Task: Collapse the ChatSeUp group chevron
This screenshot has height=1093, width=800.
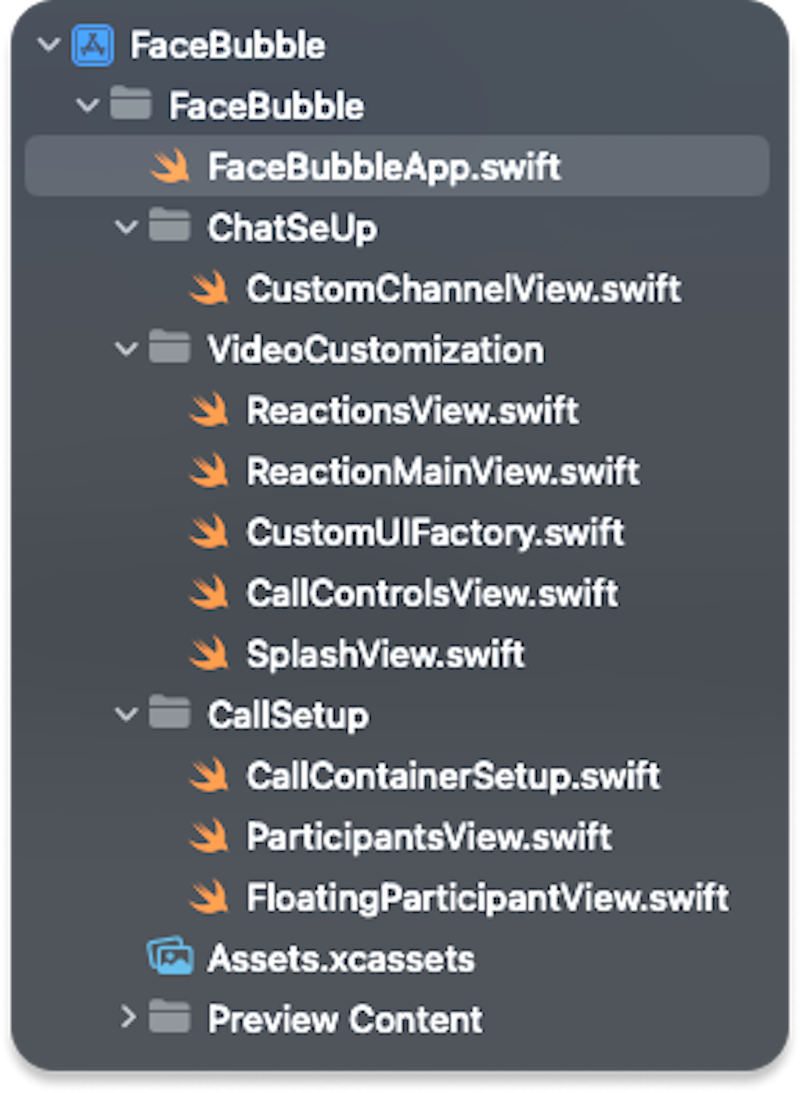Action: pos(125,227)
